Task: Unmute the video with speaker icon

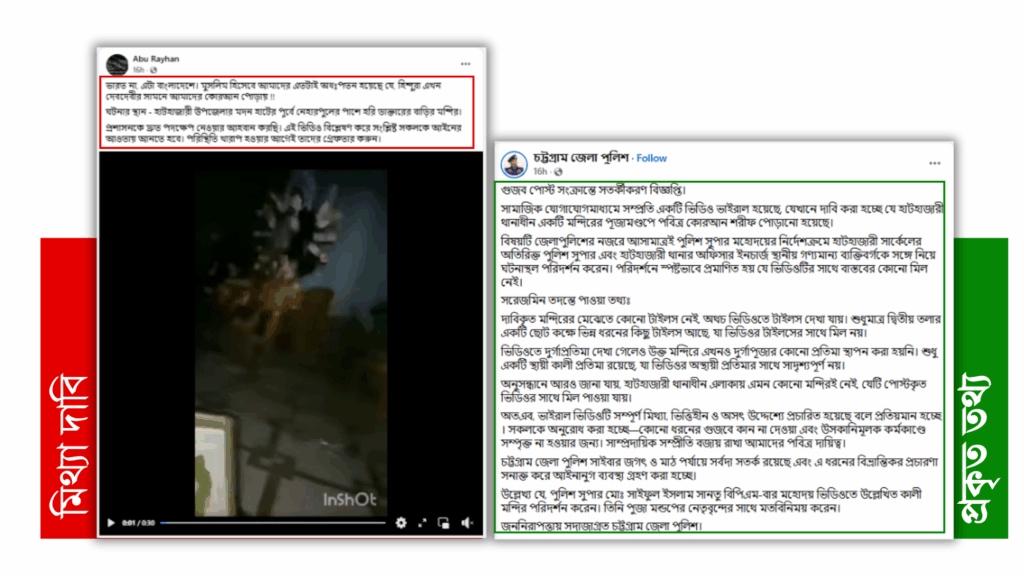Action: pyautogui.click(x=466, y=522)
